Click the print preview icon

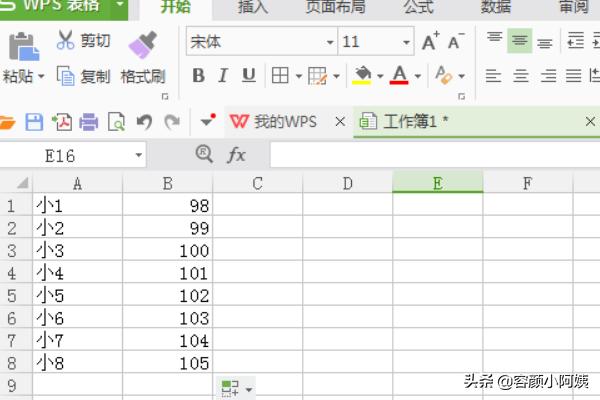[x=116, y=122]
